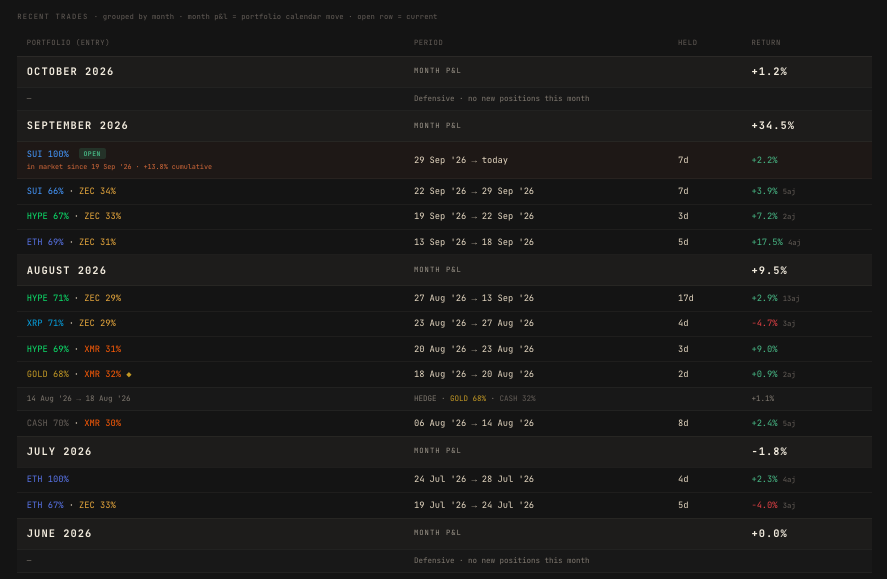Click the 17d held value
This screenshot has height=579, width=887.
click(686, 298)
